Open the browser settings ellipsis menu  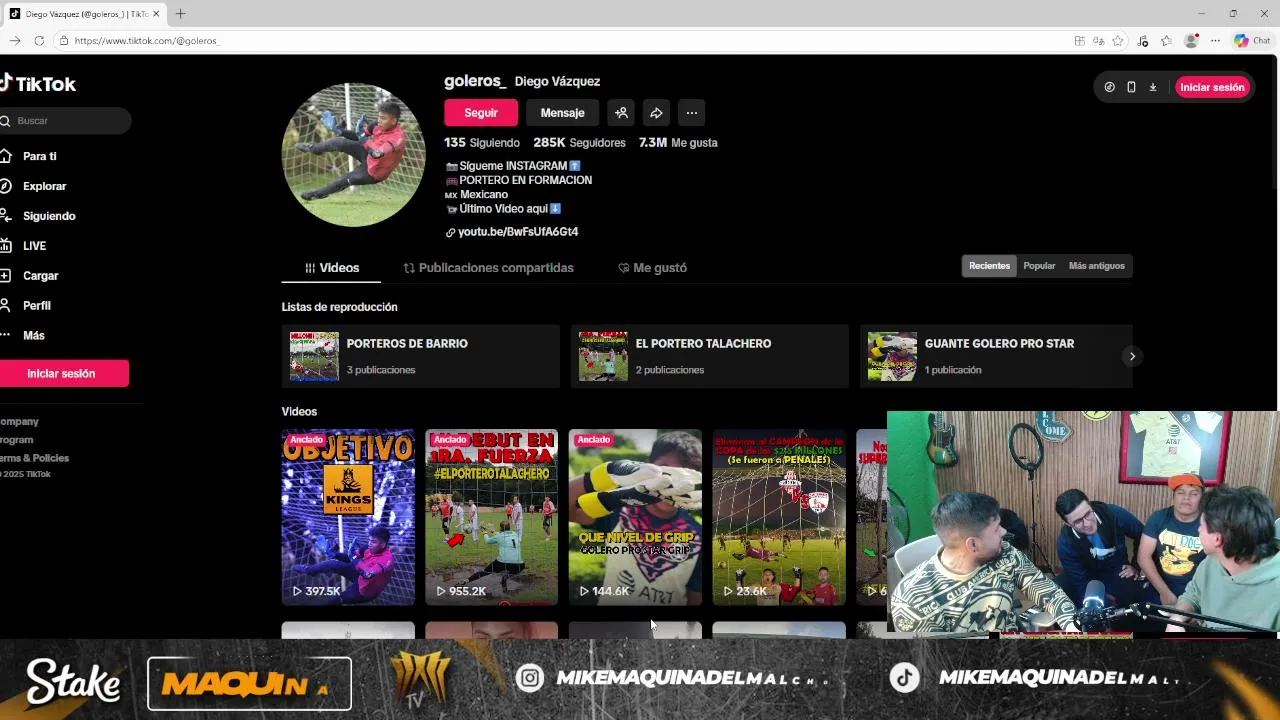[1215, 41]
